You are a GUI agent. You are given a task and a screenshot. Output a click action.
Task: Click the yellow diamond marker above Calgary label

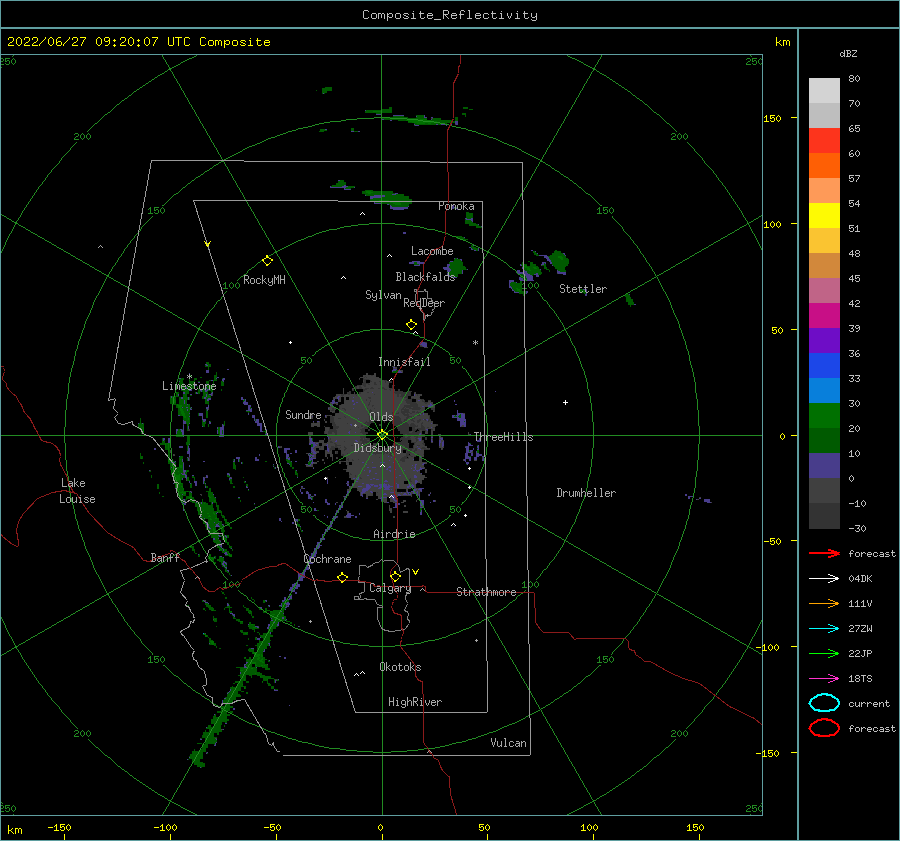pos(395,576)
